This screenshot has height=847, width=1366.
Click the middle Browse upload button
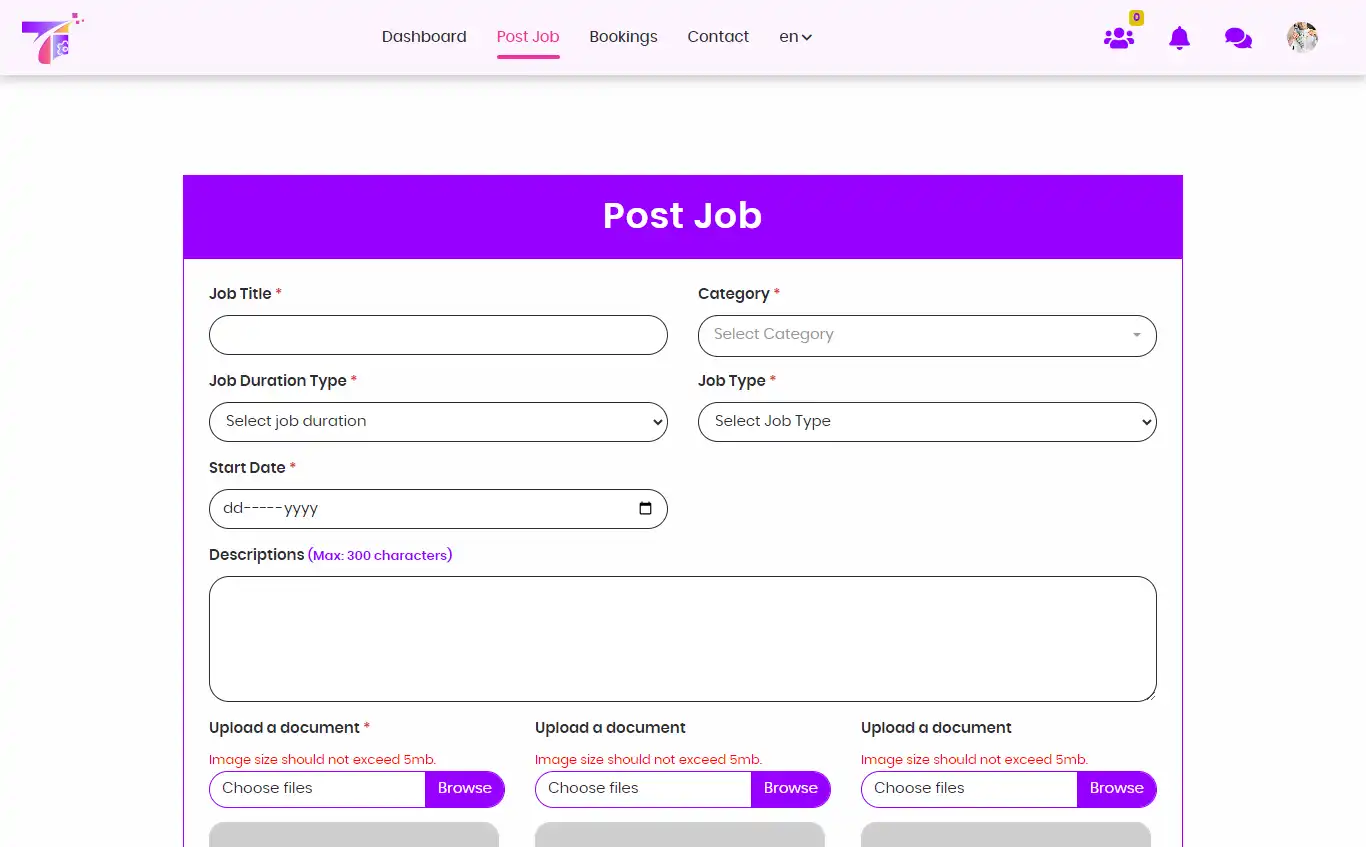[x=791, y=789]
